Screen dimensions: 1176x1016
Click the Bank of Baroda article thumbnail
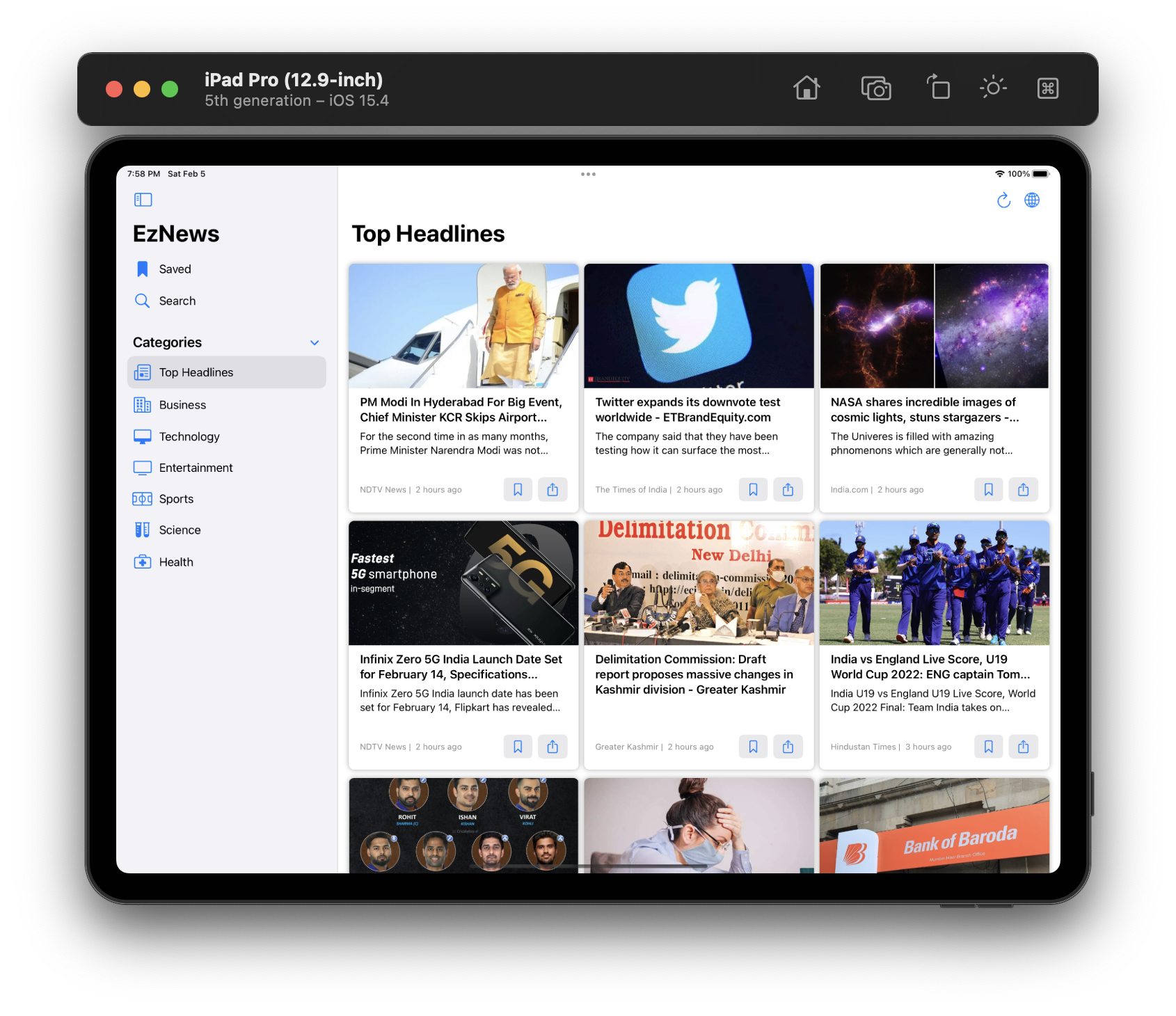tap(933, 828)
